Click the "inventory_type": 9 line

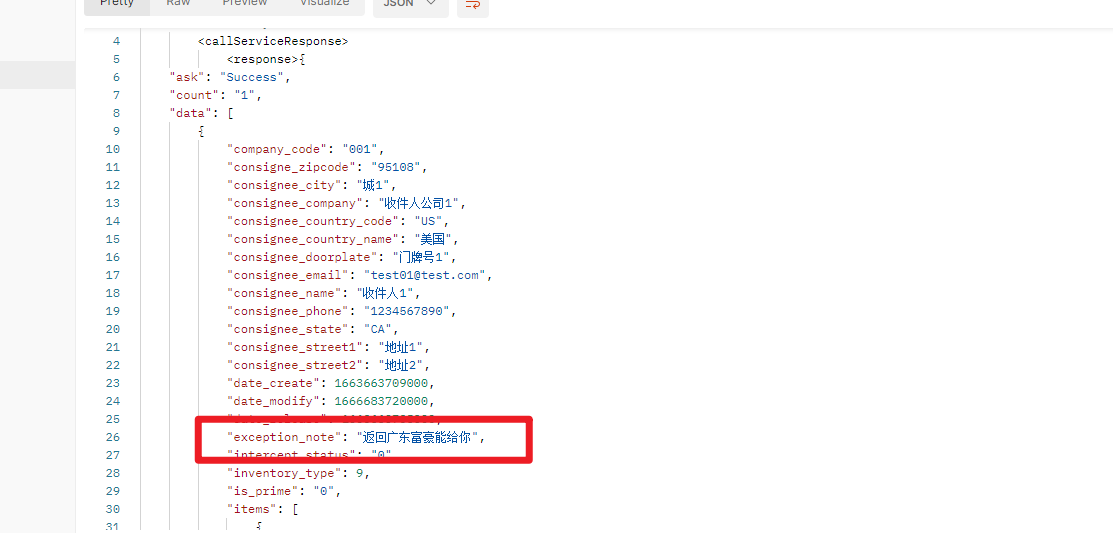[x=298, y=473]
